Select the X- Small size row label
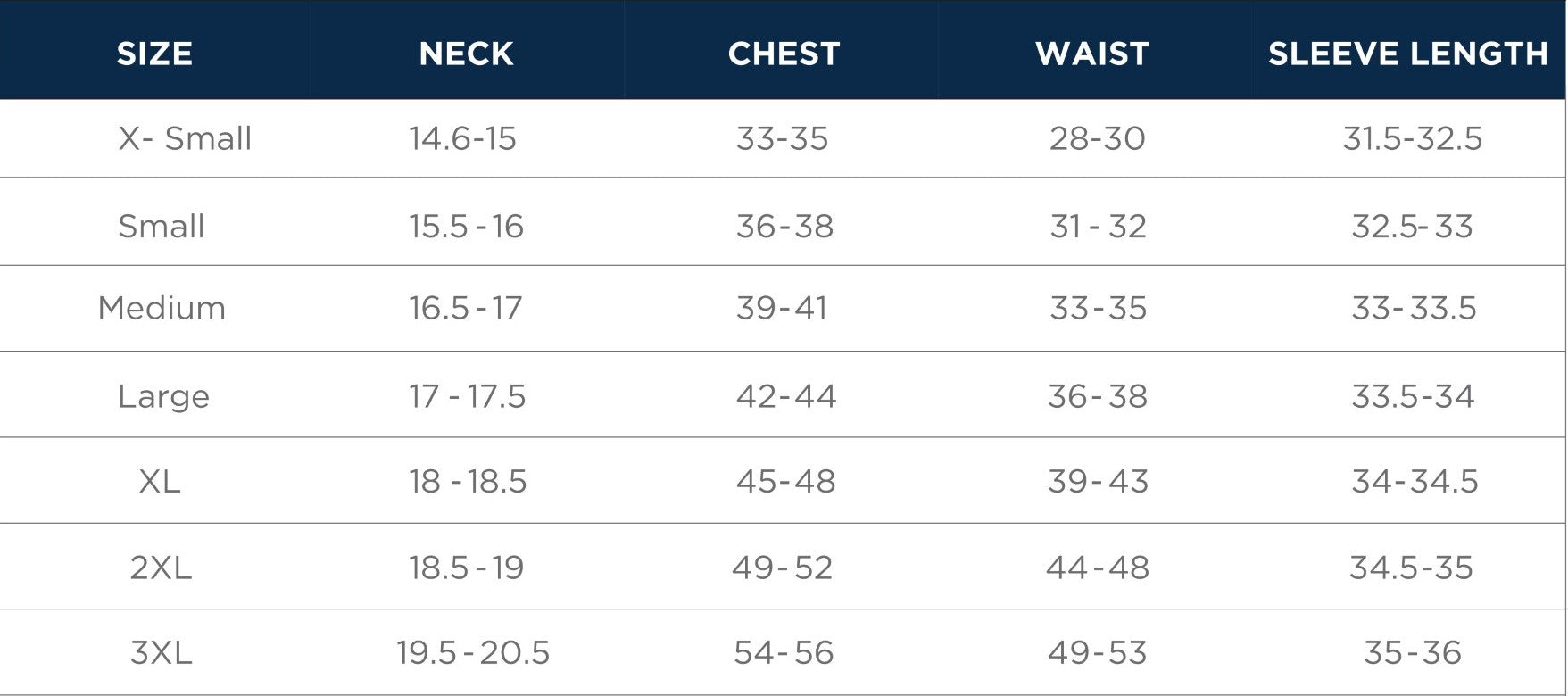 (185, 138)
